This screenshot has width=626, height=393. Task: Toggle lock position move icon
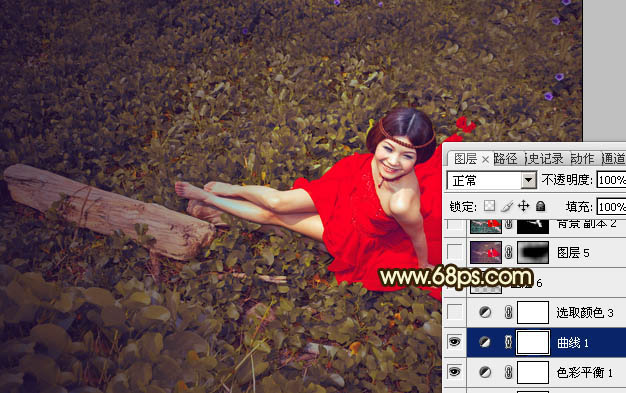pos(523,206)
